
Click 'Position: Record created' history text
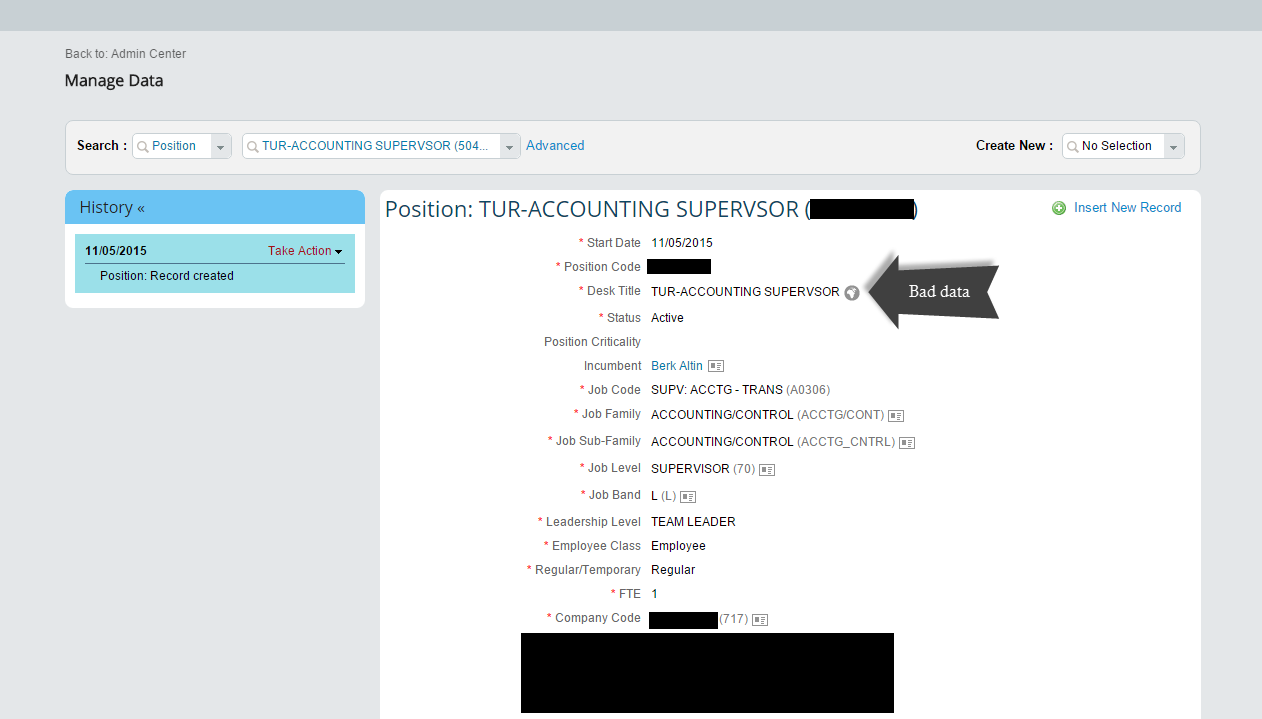point(167,276)
